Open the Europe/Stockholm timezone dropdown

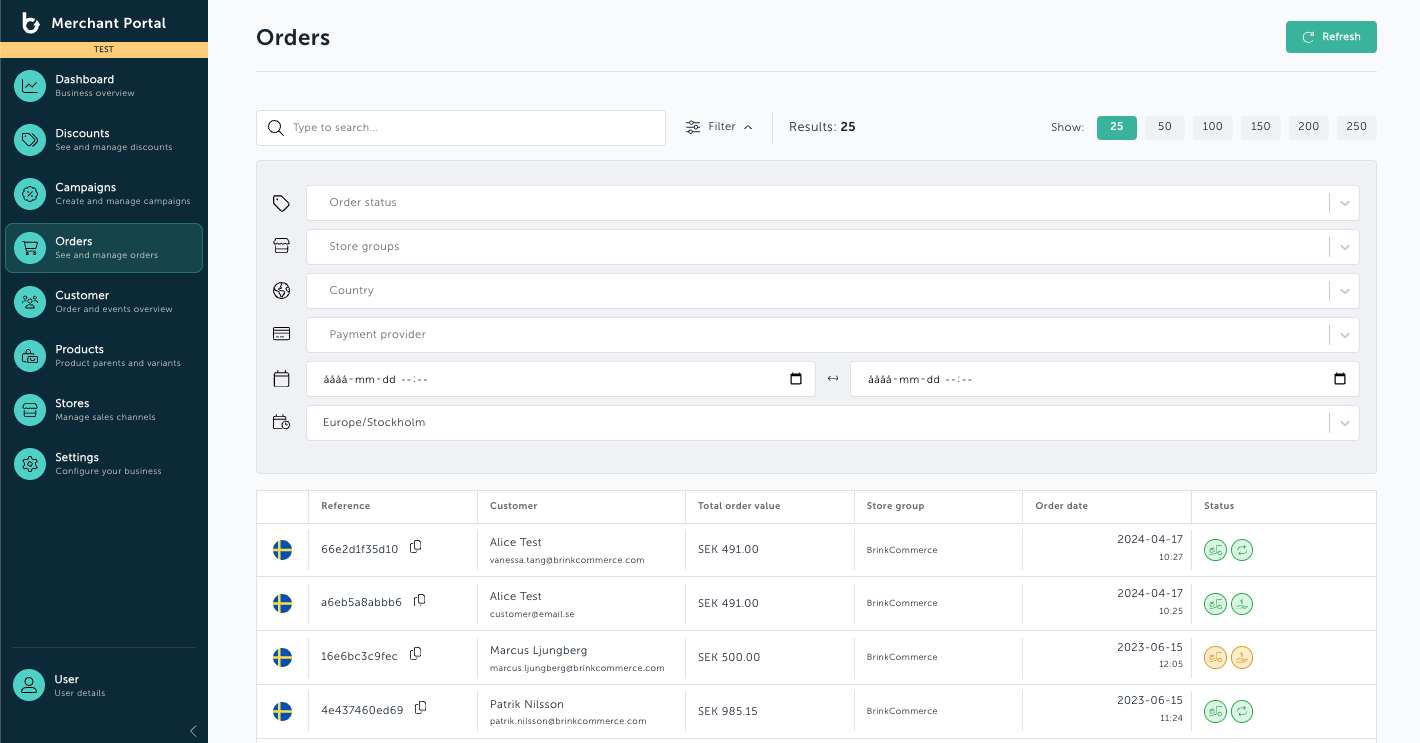[833, 423]
